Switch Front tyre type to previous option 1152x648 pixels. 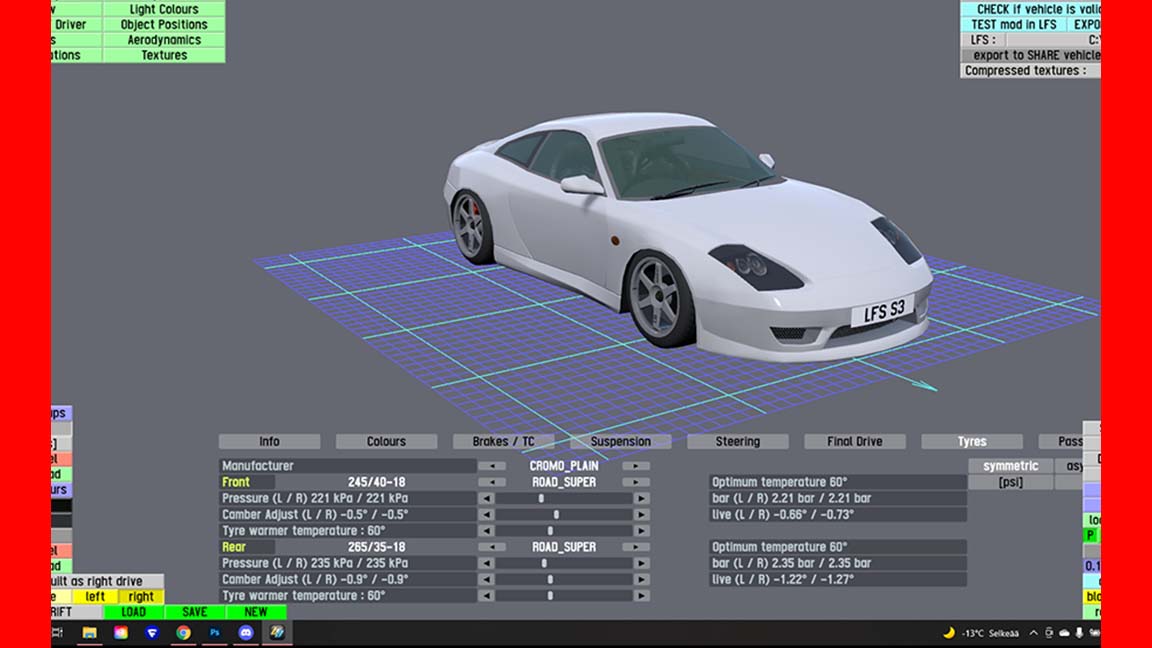(x=492, y=482)
